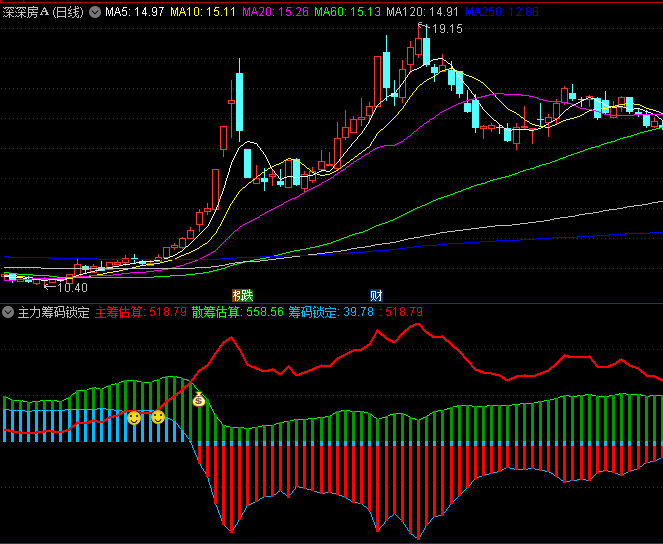663x544 pixels.
Task: Click the 19.15 high price label
Action: 442,29
